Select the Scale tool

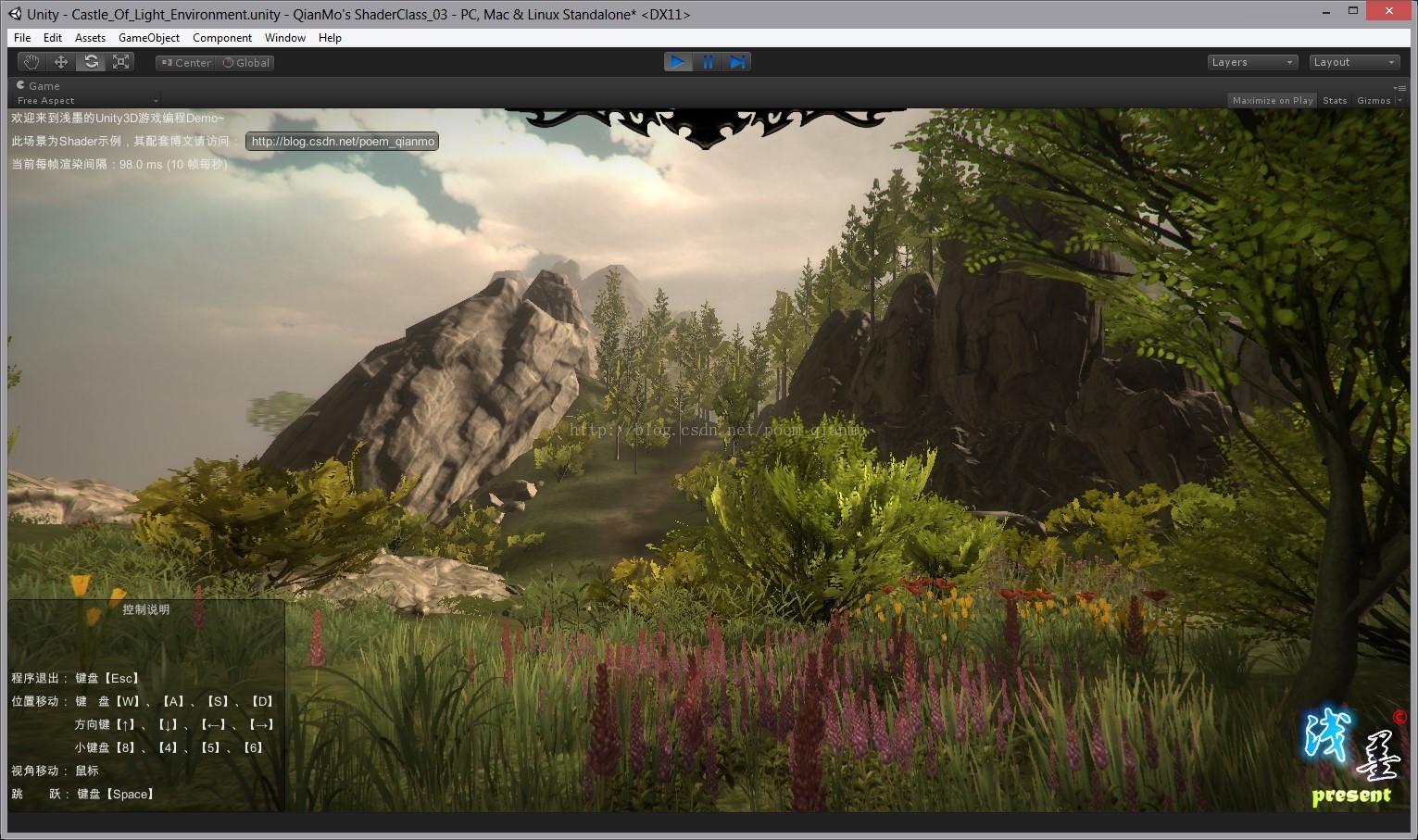(120, 62)
